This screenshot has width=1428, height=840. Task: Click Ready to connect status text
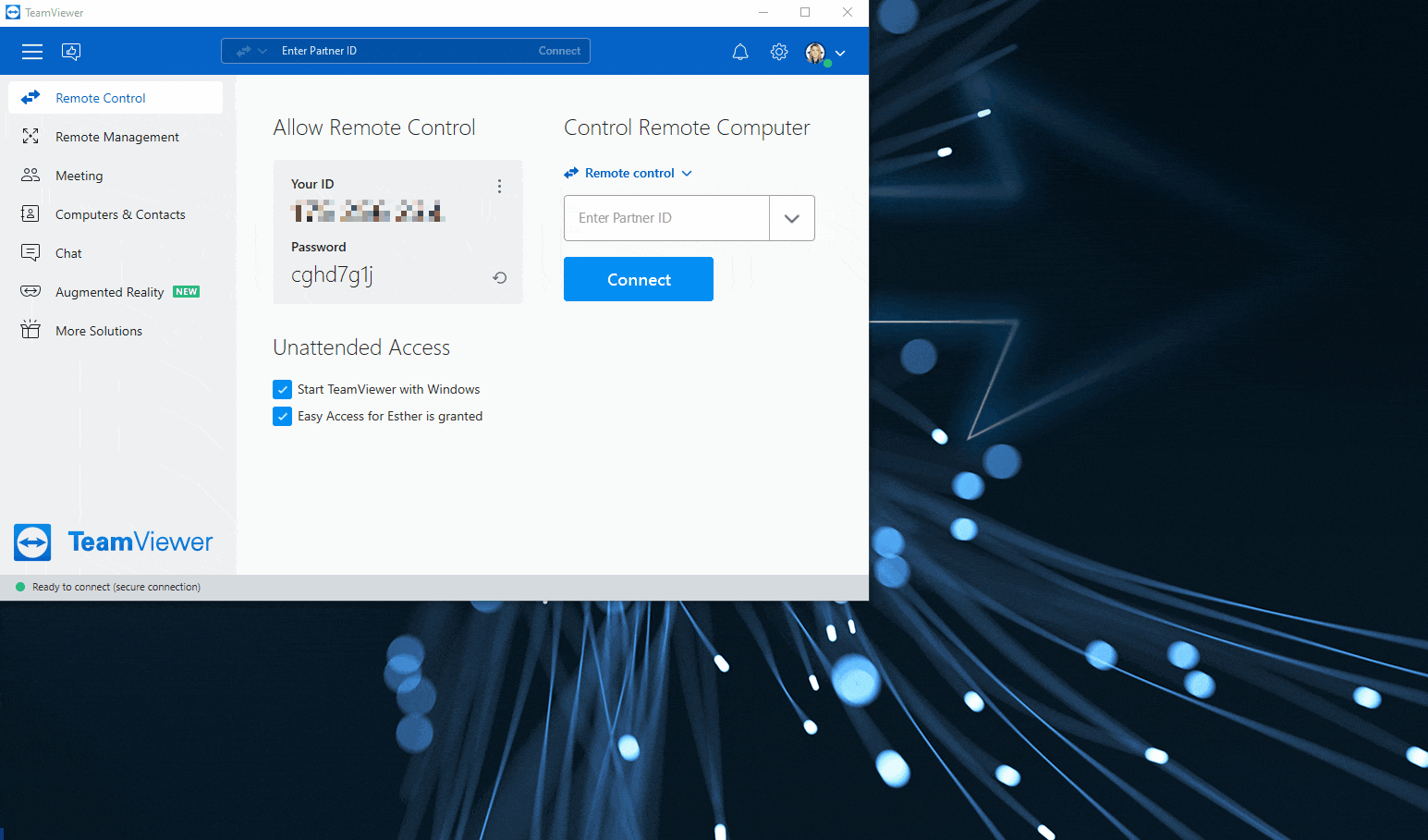[x=116, y=587]
